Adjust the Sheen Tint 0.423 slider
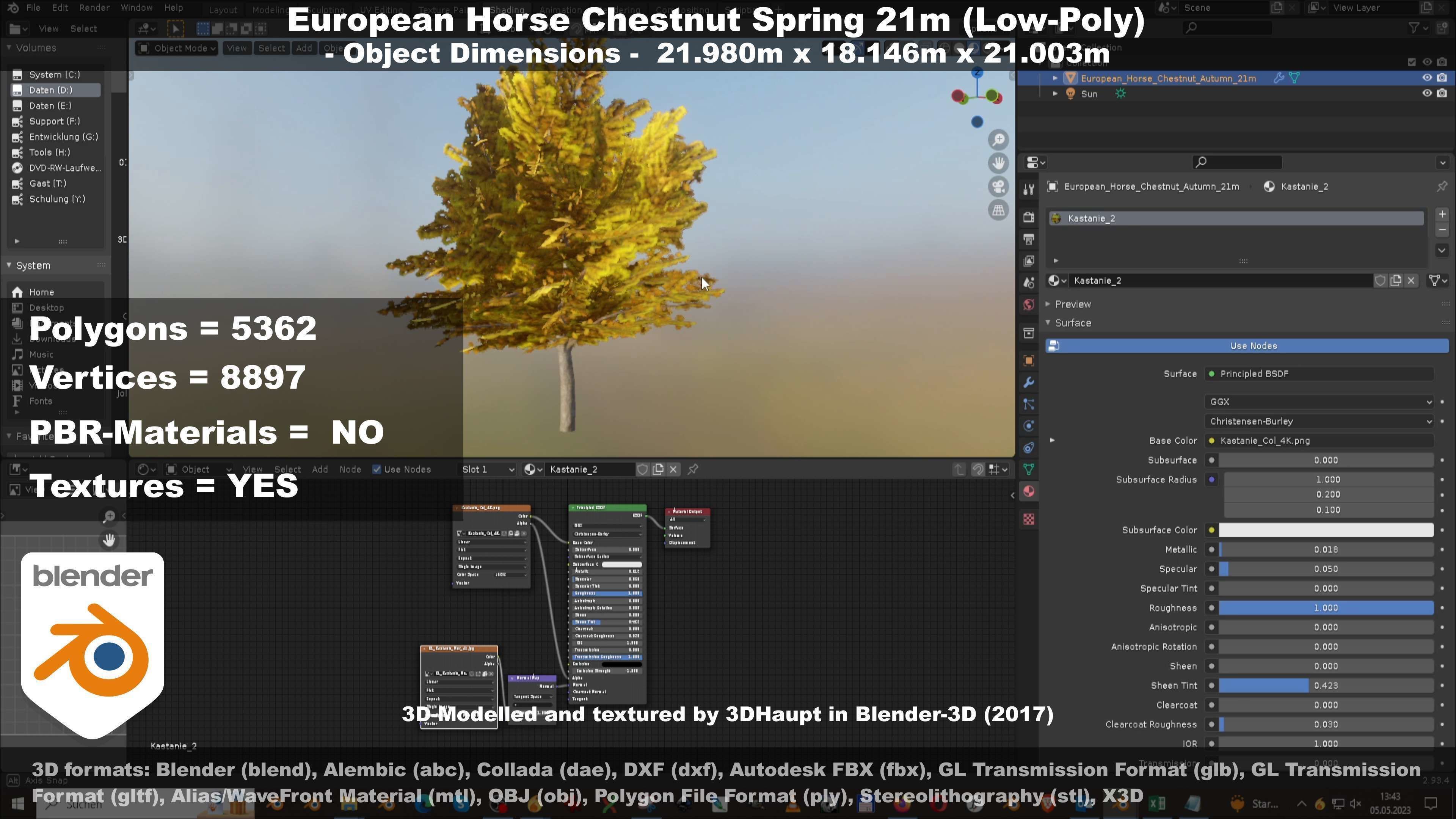This screenshot has height=819, width=1456. 1326,686
